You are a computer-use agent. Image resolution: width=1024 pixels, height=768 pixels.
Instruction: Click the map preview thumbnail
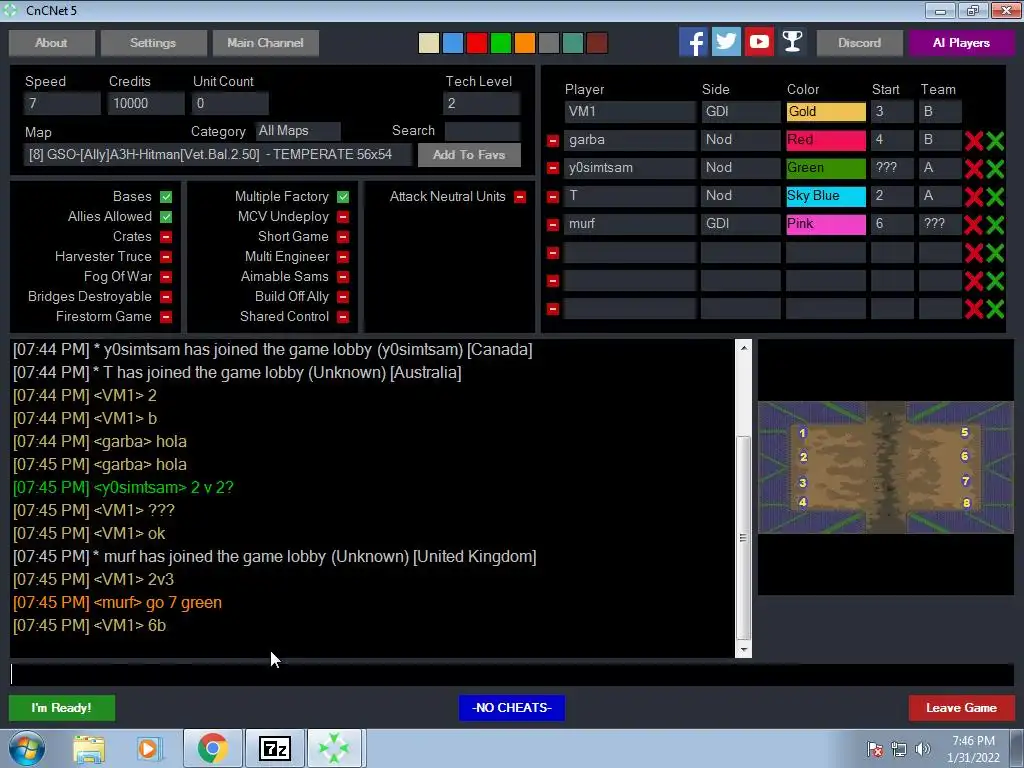click(x=886, y=467)
